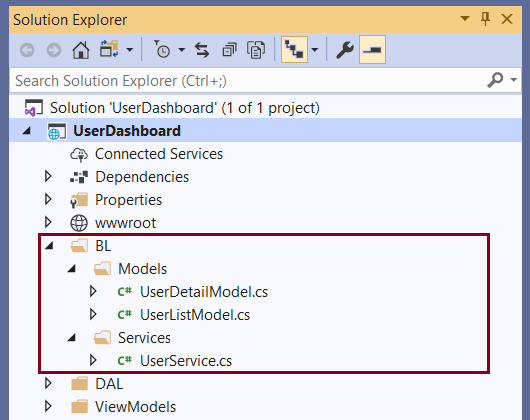The image size is (530, 420).
Task: Select UserService.cs
Action: (x=186, y=361)
